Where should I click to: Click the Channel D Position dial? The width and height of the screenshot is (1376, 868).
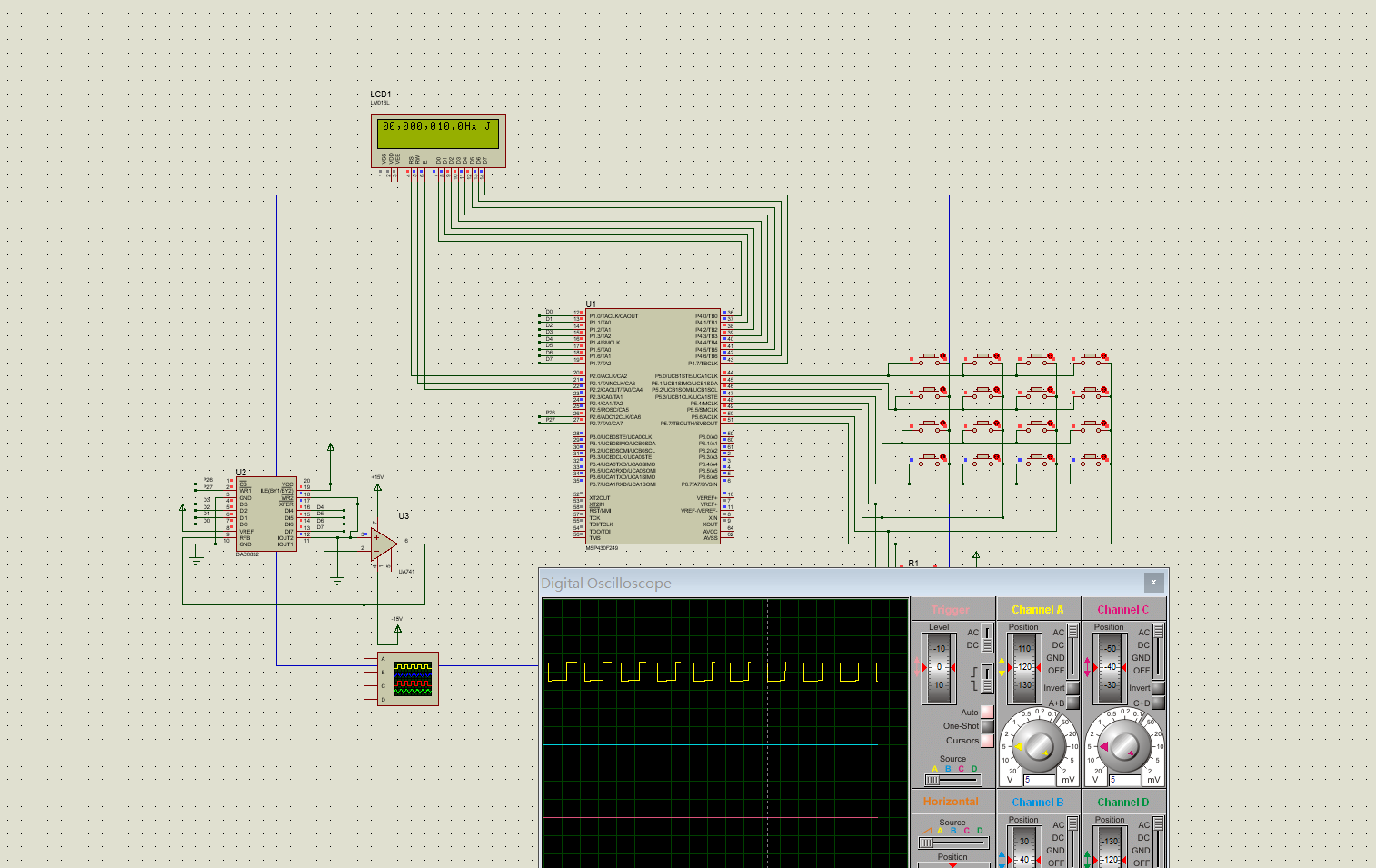click(x=1110, y=847)
